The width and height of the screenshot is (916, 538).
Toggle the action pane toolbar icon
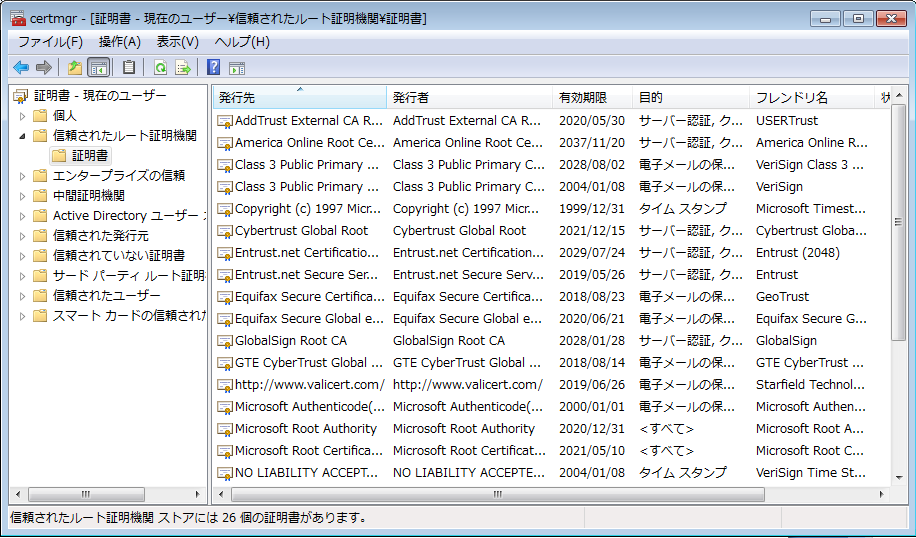[237, 68]
